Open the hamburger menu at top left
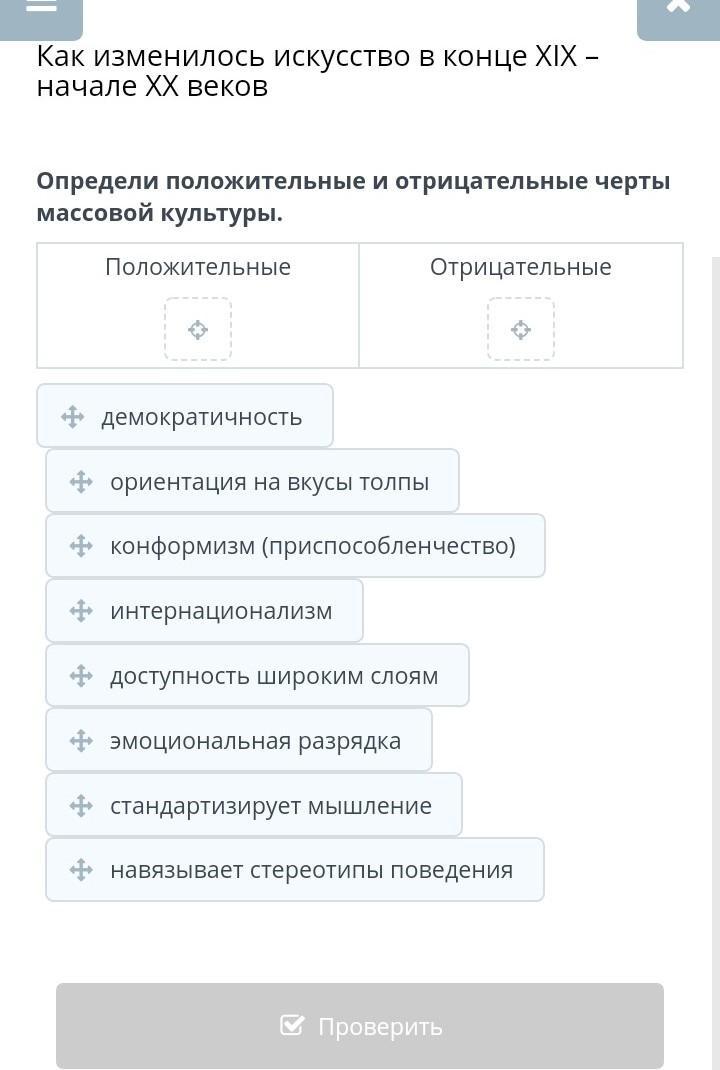This screenshot has width=720, height=1070. pos(40,10)
